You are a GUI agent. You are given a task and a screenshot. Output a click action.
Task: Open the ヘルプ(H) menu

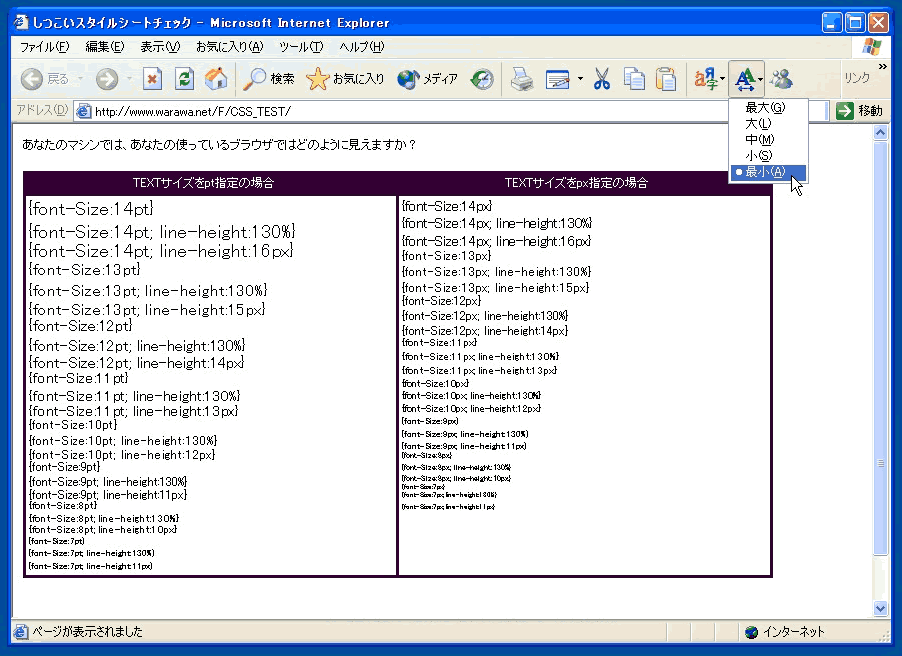point(362,47)
